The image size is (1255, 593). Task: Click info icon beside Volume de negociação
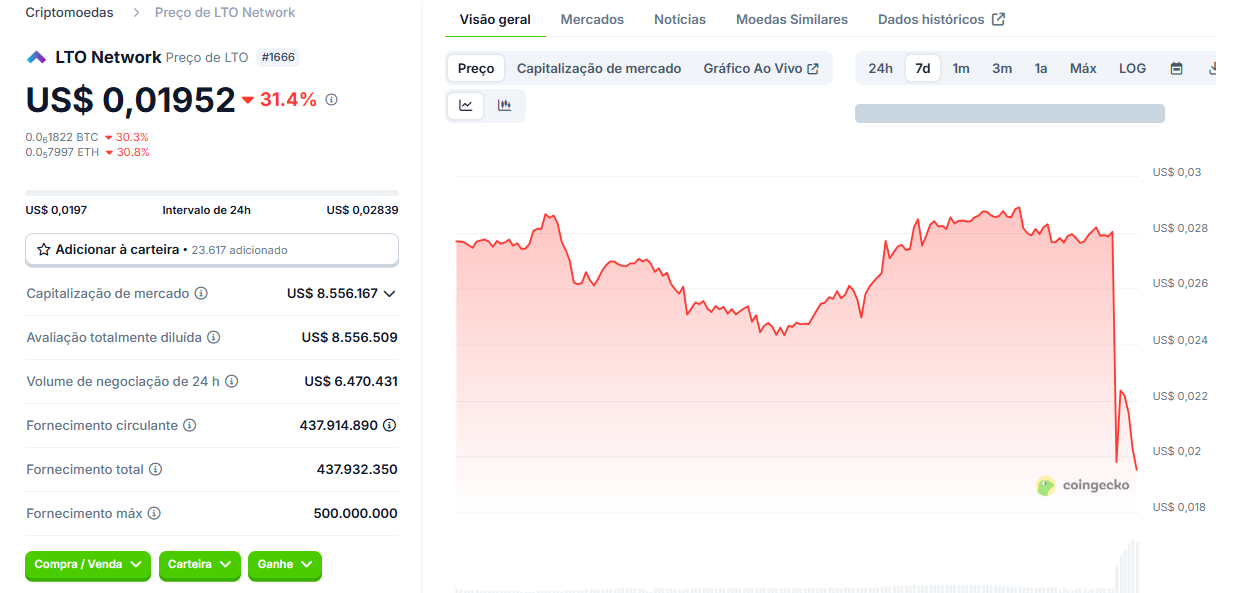point(231,381)
